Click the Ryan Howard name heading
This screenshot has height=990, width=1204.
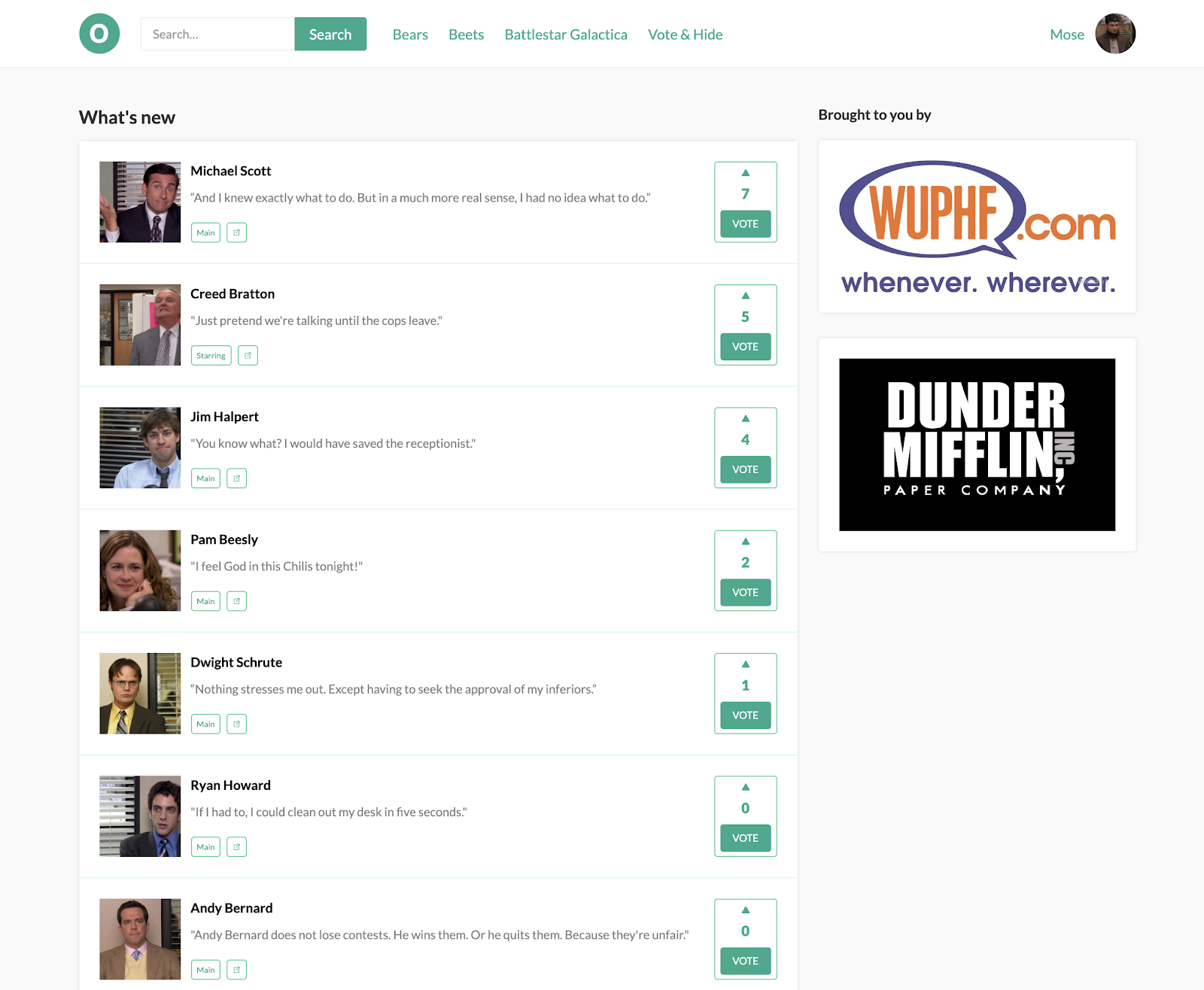tap(230, 785)
